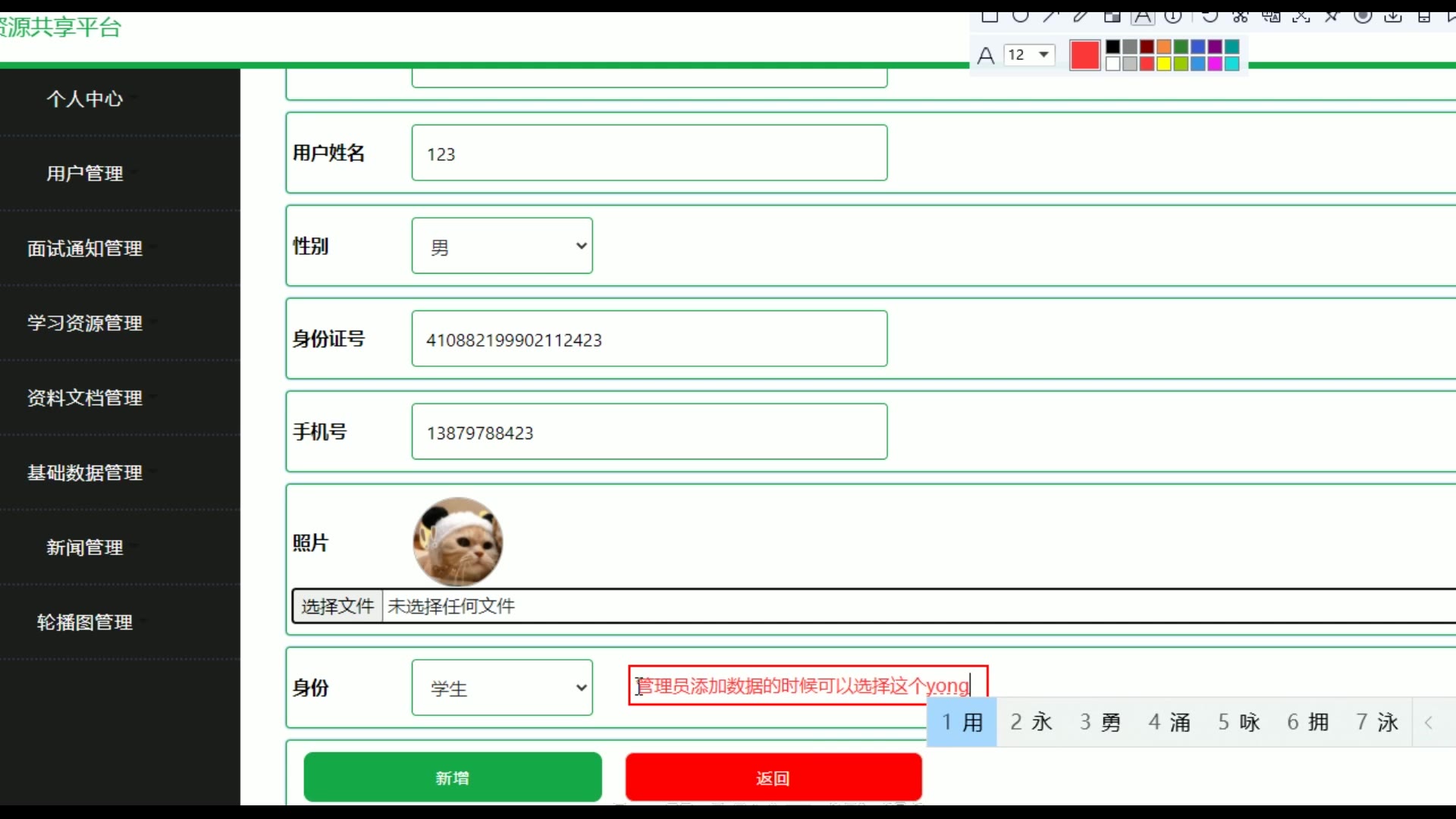Click the font letter A icon
1456x819 pixels.
(986, 55)
